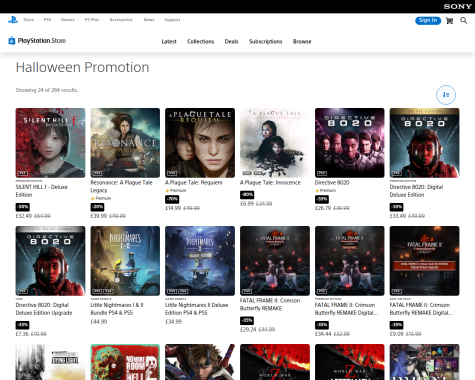
Task: Open search with the magnifier icon
Action: click(x=464, y=21)
